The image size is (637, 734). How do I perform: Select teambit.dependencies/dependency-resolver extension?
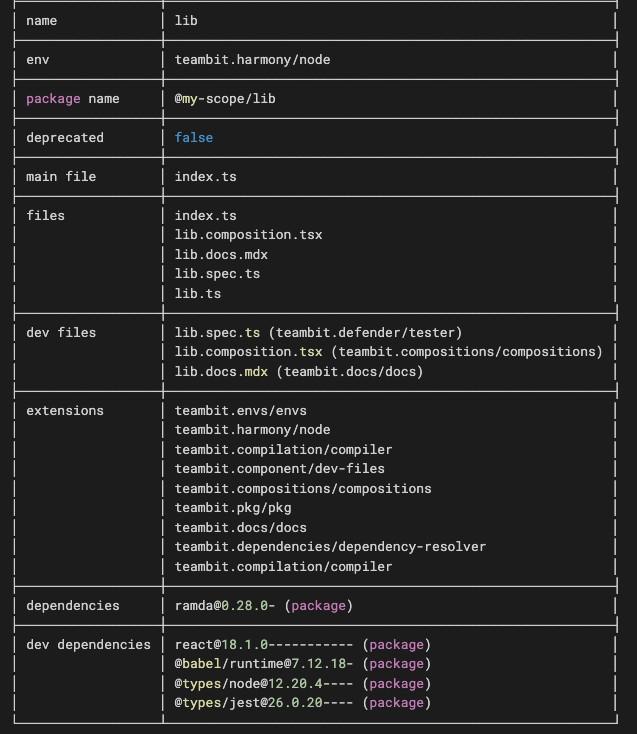coord(330,547)
